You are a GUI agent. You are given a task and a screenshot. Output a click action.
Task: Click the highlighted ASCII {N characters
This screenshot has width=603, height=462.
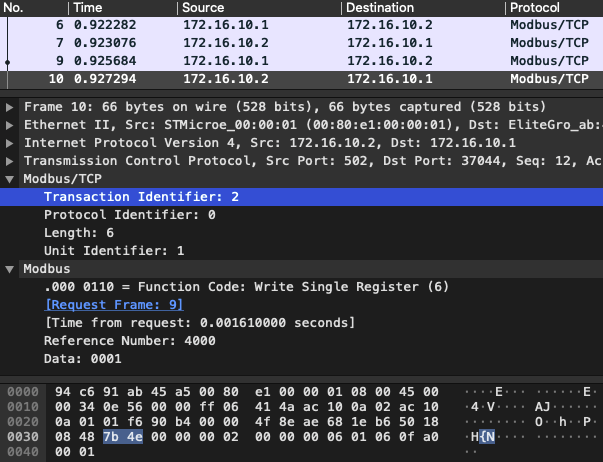click(x=487, y=437)
